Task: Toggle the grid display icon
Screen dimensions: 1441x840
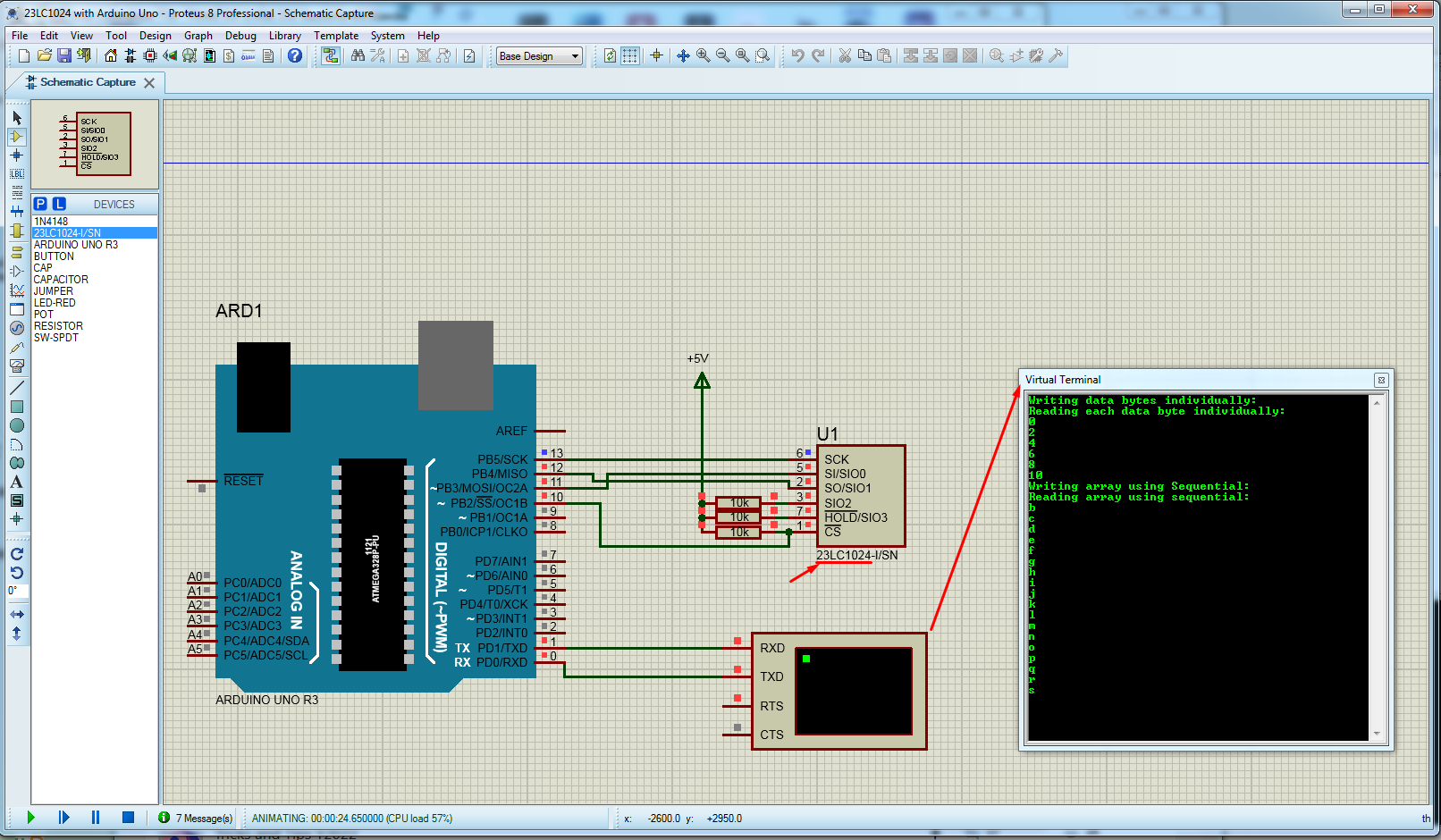Action: (x=630, y=55)
